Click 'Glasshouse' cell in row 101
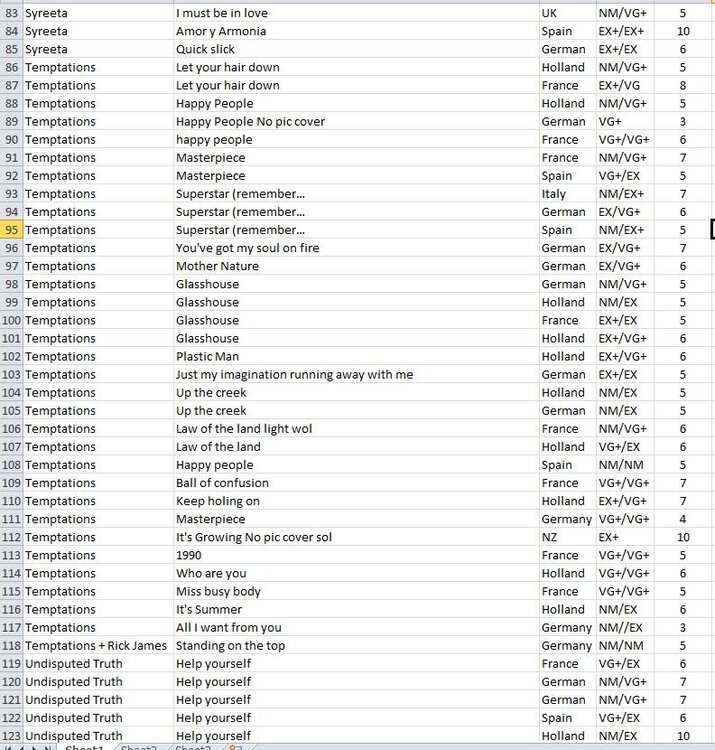This screenshot has width=715, height=750. pyautogui.click(x=355, y=338)
